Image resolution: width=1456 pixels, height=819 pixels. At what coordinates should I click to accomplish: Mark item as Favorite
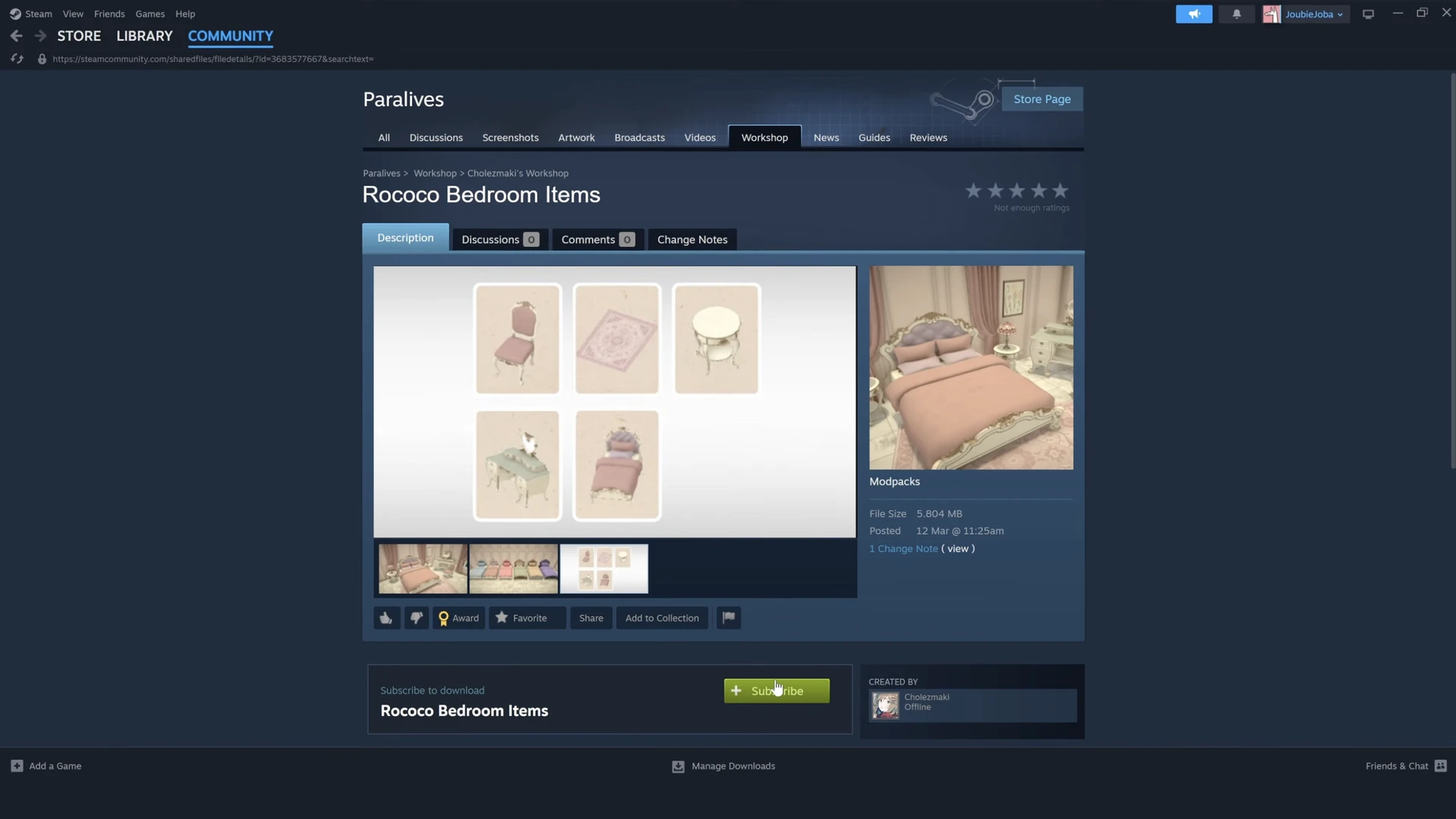coord(527,618)
